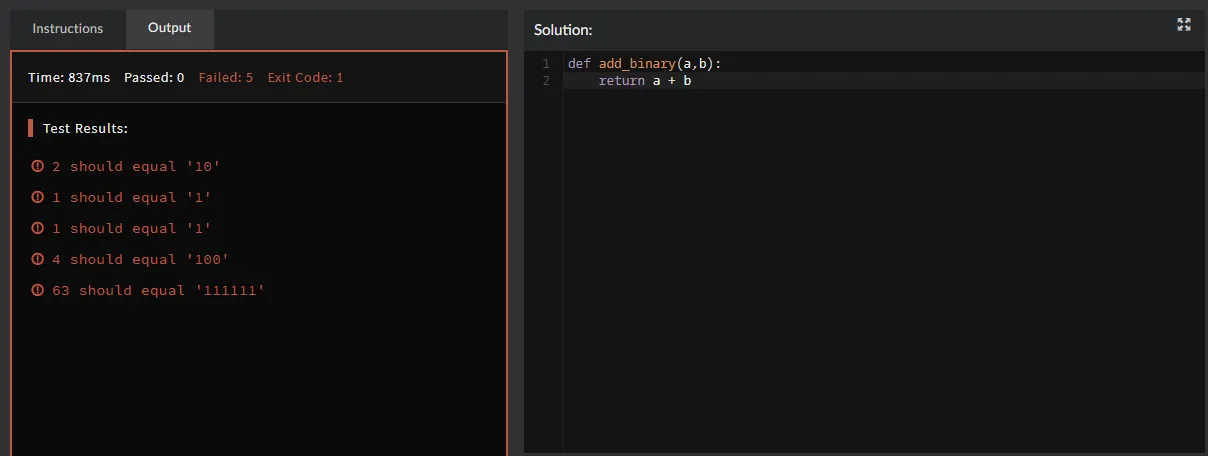Viewport: 1208px width, 456px height.
Task: Place cursor in "def add_binary(a,b):" code line
Action: pos(645,63)
